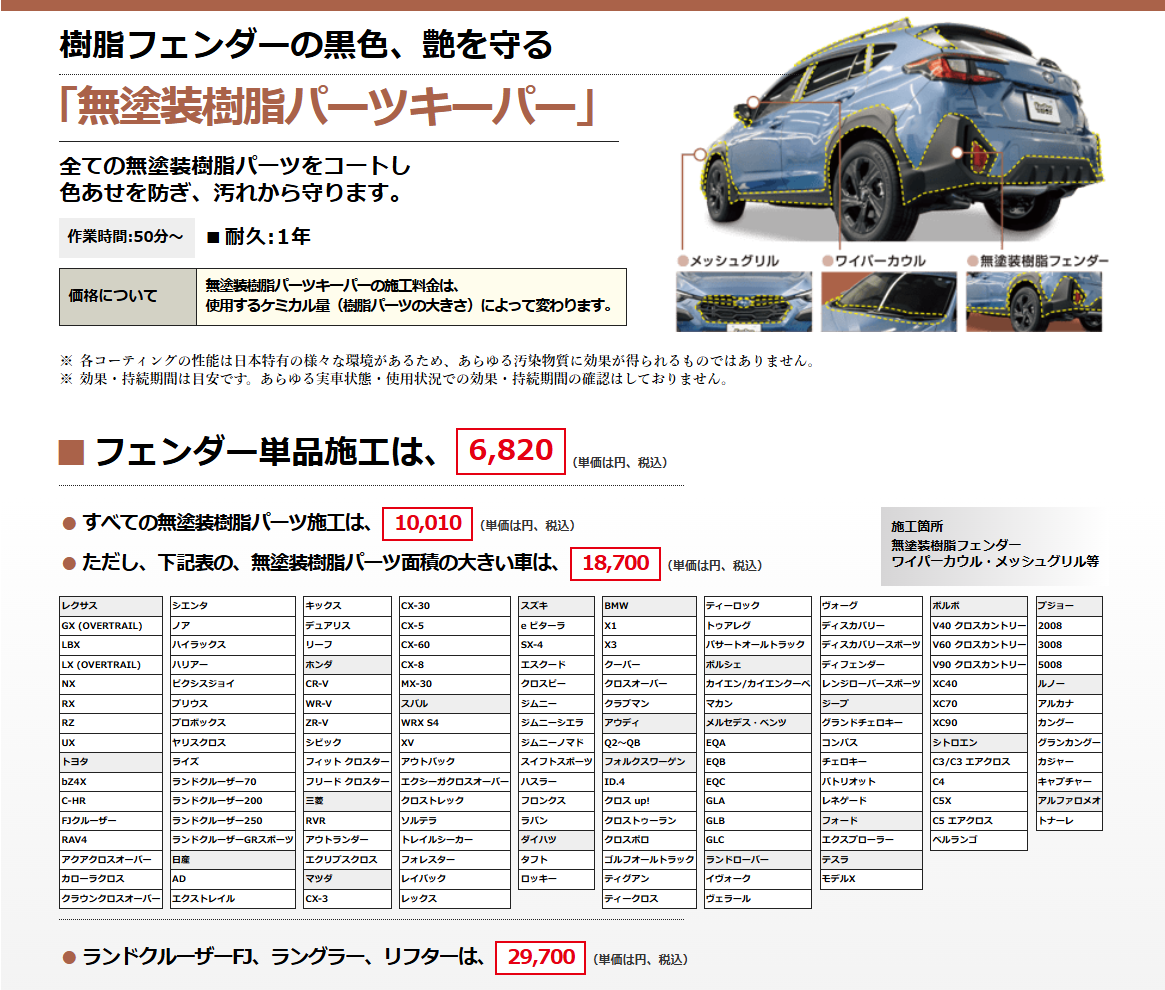Select the エクストレイル table cell
Screen dimensions: 1165x990
233,899
